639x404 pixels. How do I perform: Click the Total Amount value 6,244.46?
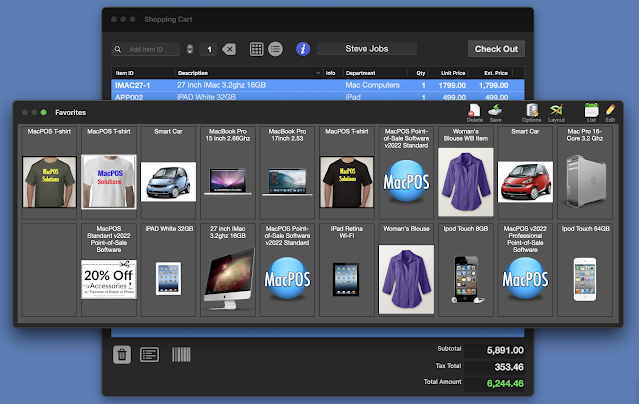[505, 383]
